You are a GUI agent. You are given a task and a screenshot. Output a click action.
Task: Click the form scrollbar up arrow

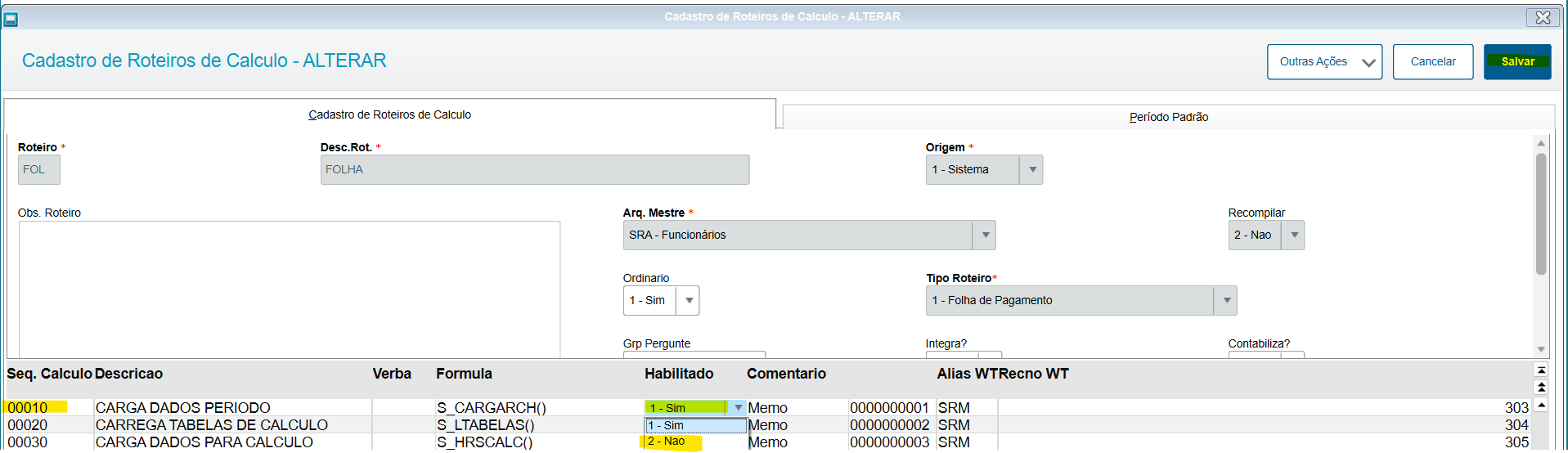tap(1541, 143)
